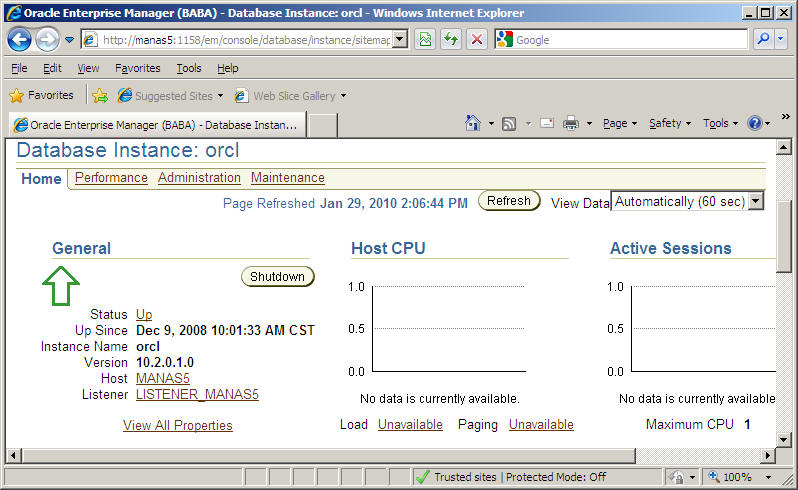Open the Favorites menu in menu bar
This screenshot has height=490, width=798.
point(137,68)
